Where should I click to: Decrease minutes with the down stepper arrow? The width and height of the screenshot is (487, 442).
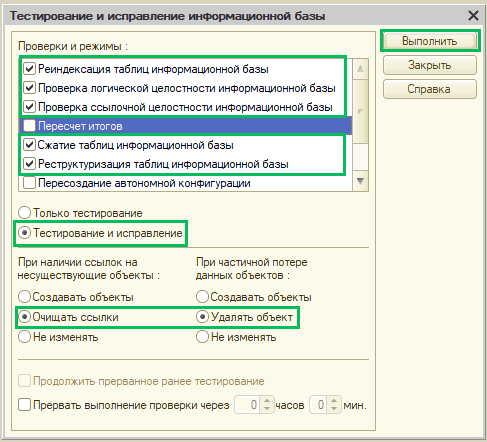click(334, 409)
